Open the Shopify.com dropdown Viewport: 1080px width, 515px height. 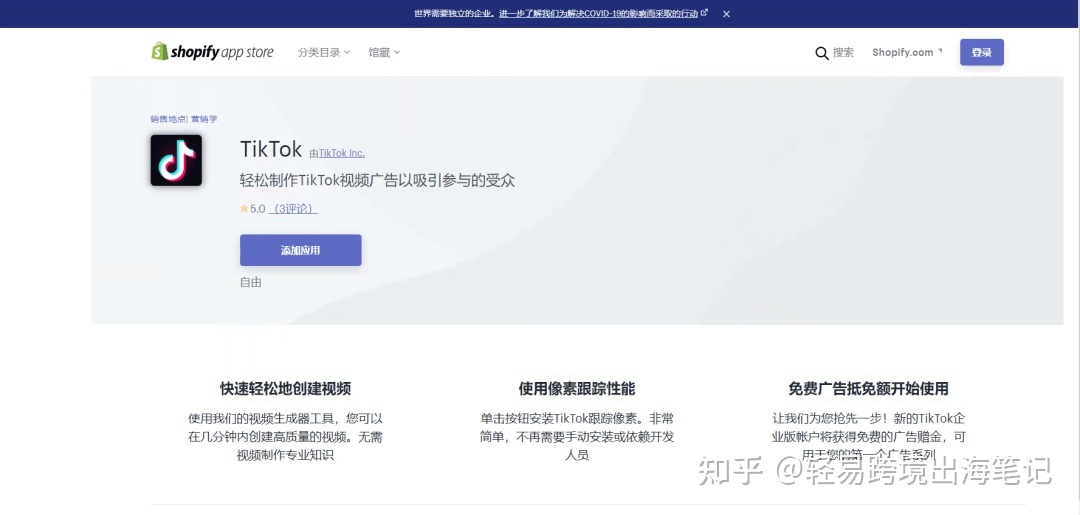coord(907,52)
